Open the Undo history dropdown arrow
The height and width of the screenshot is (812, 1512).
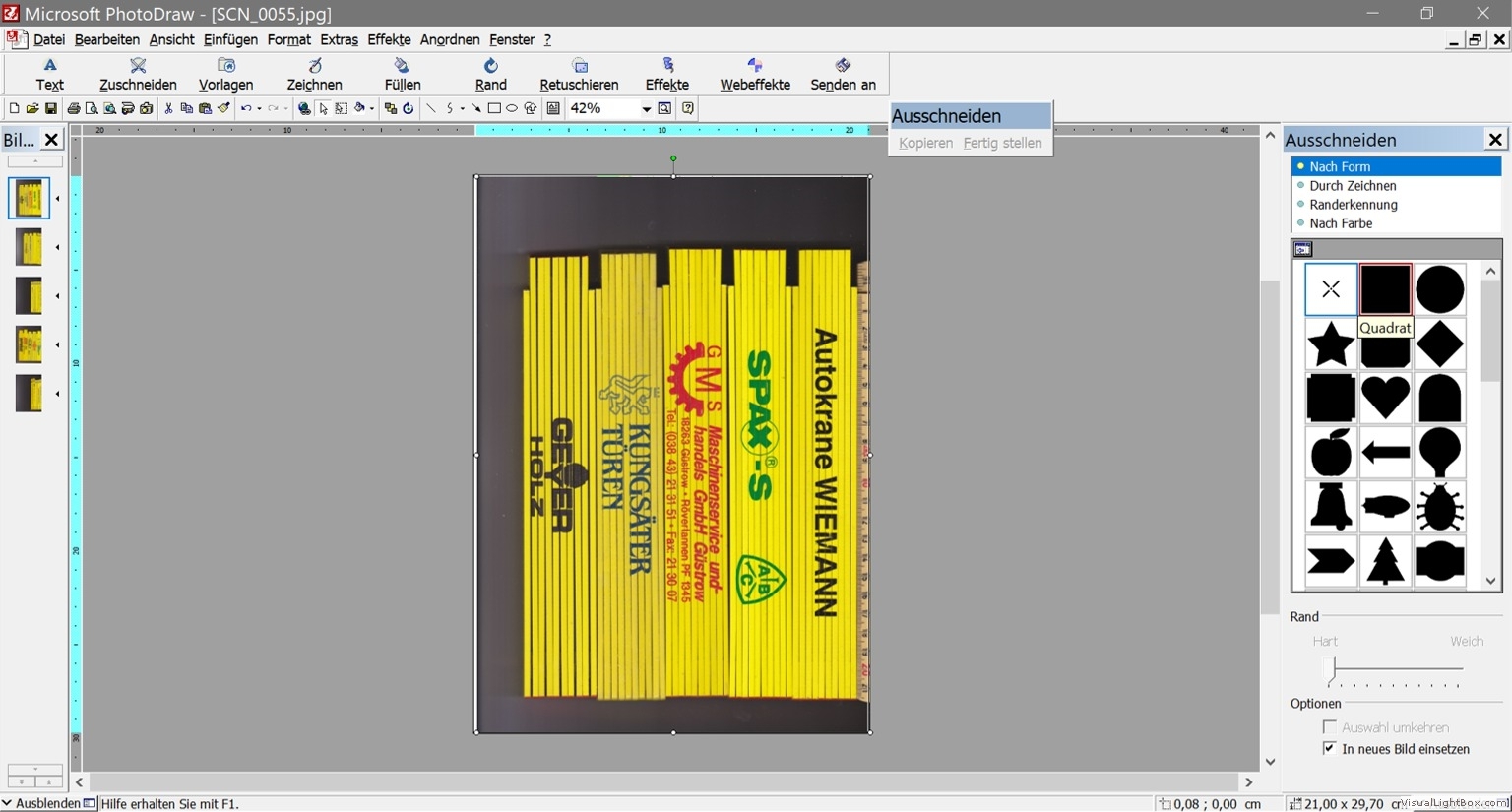pos(259,108)
